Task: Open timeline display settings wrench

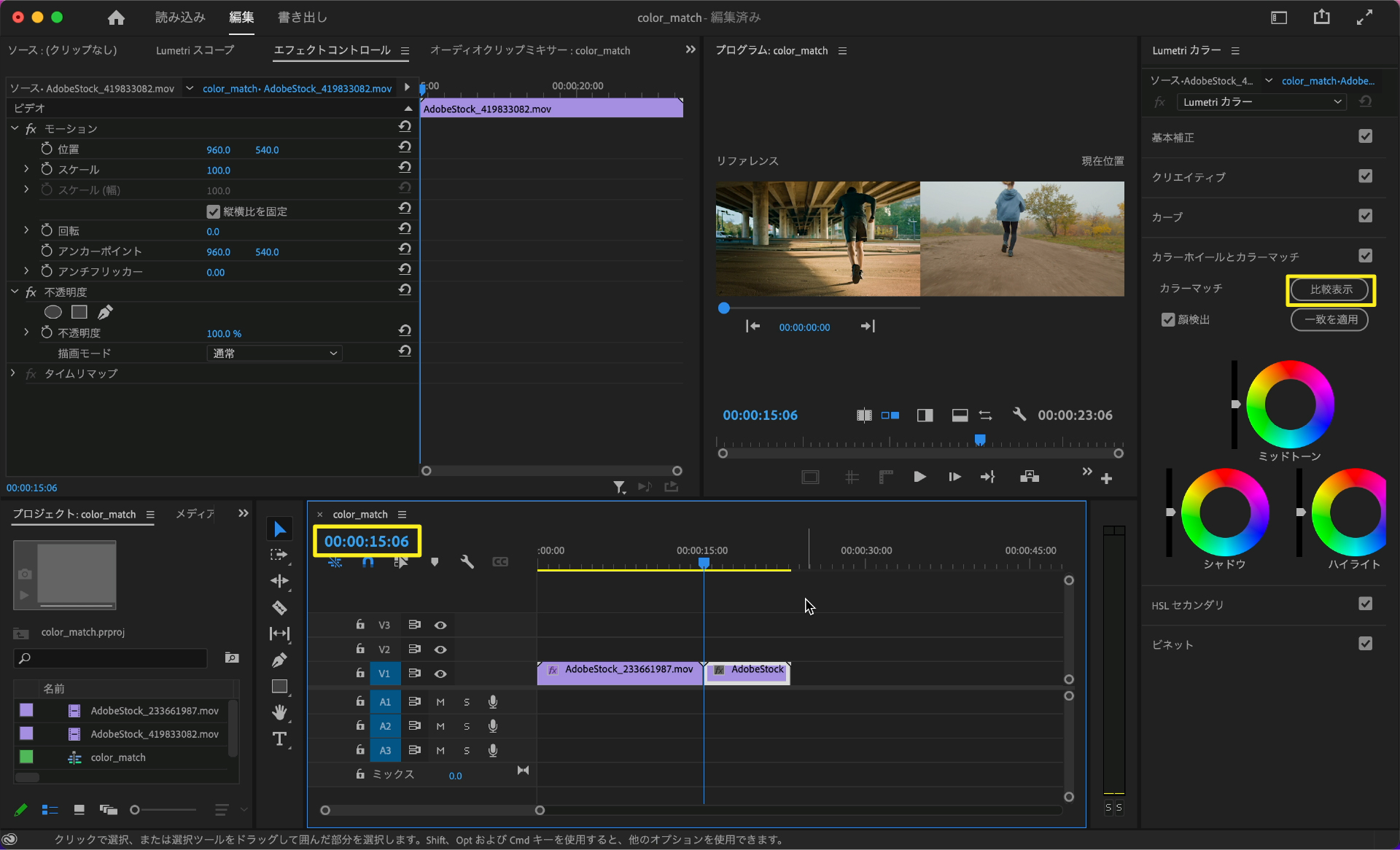Action: pyautogui.click(x=467, y=562)
